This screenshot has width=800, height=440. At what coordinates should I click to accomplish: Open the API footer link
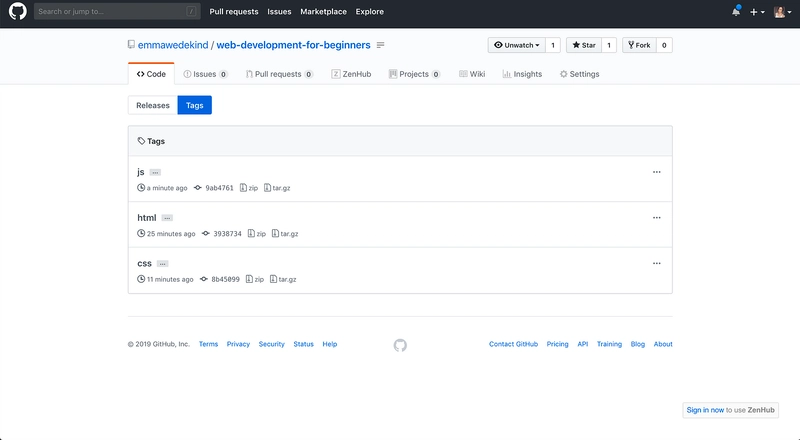click(x=583, y=344)
